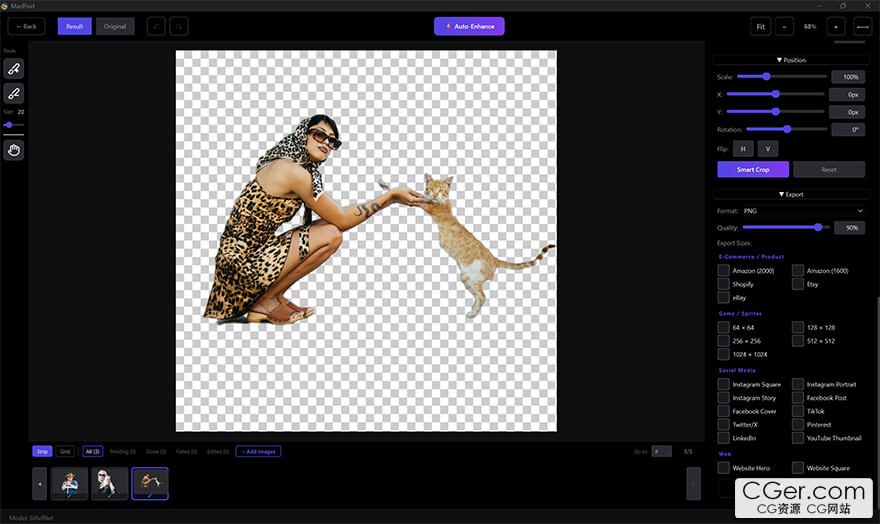The width and height of the screenshot is (880, 524).
Task: Select the first brush tool in Tools
Action: click(13, 68)
